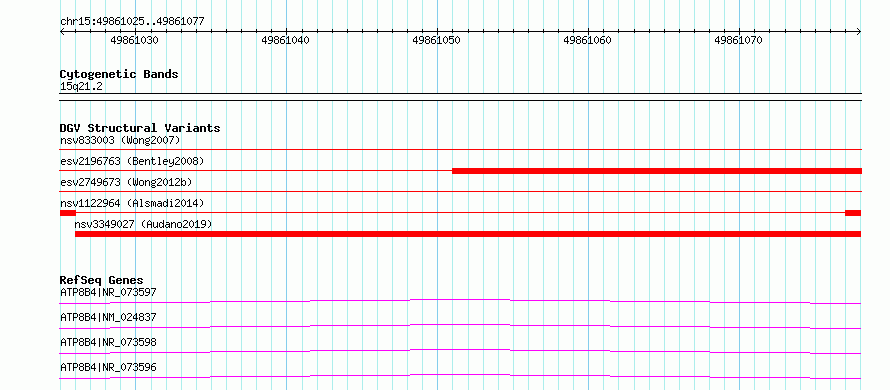This screenshot has width=890, height=390.
Task: Click the right red block of nsv1122964
Action: point(853,213)
